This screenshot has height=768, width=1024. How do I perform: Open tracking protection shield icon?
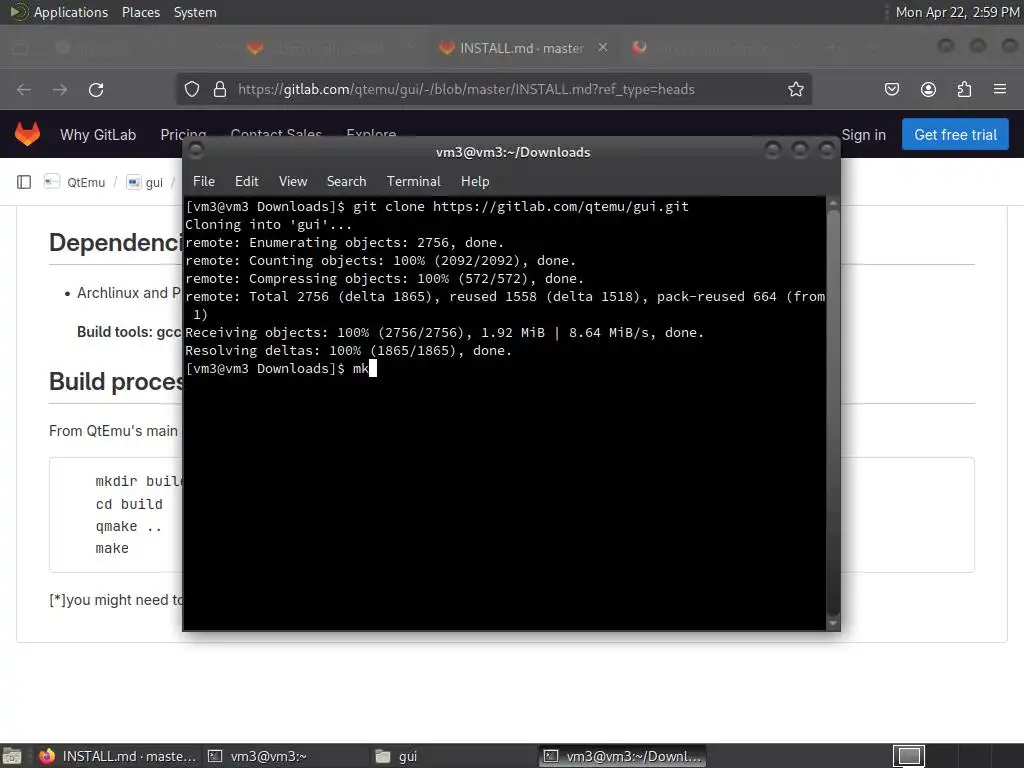point(191,89)
